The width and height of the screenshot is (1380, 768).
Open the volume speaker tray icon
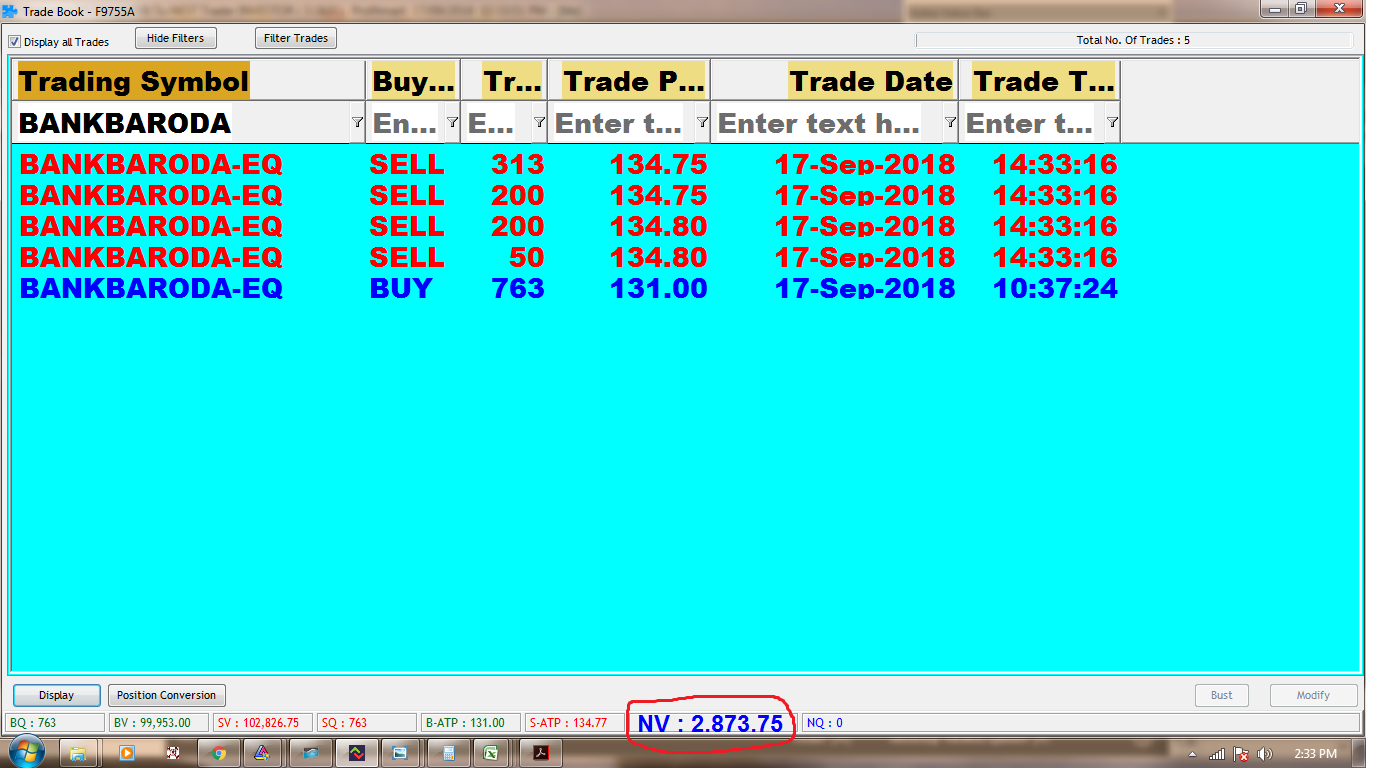click(1265, 754)
